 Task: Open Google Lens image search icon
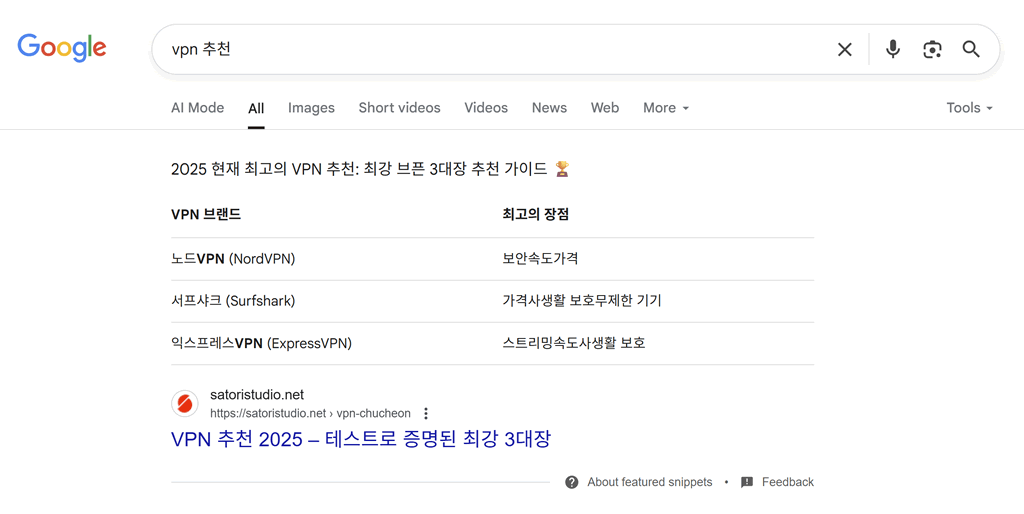(932, 49)
